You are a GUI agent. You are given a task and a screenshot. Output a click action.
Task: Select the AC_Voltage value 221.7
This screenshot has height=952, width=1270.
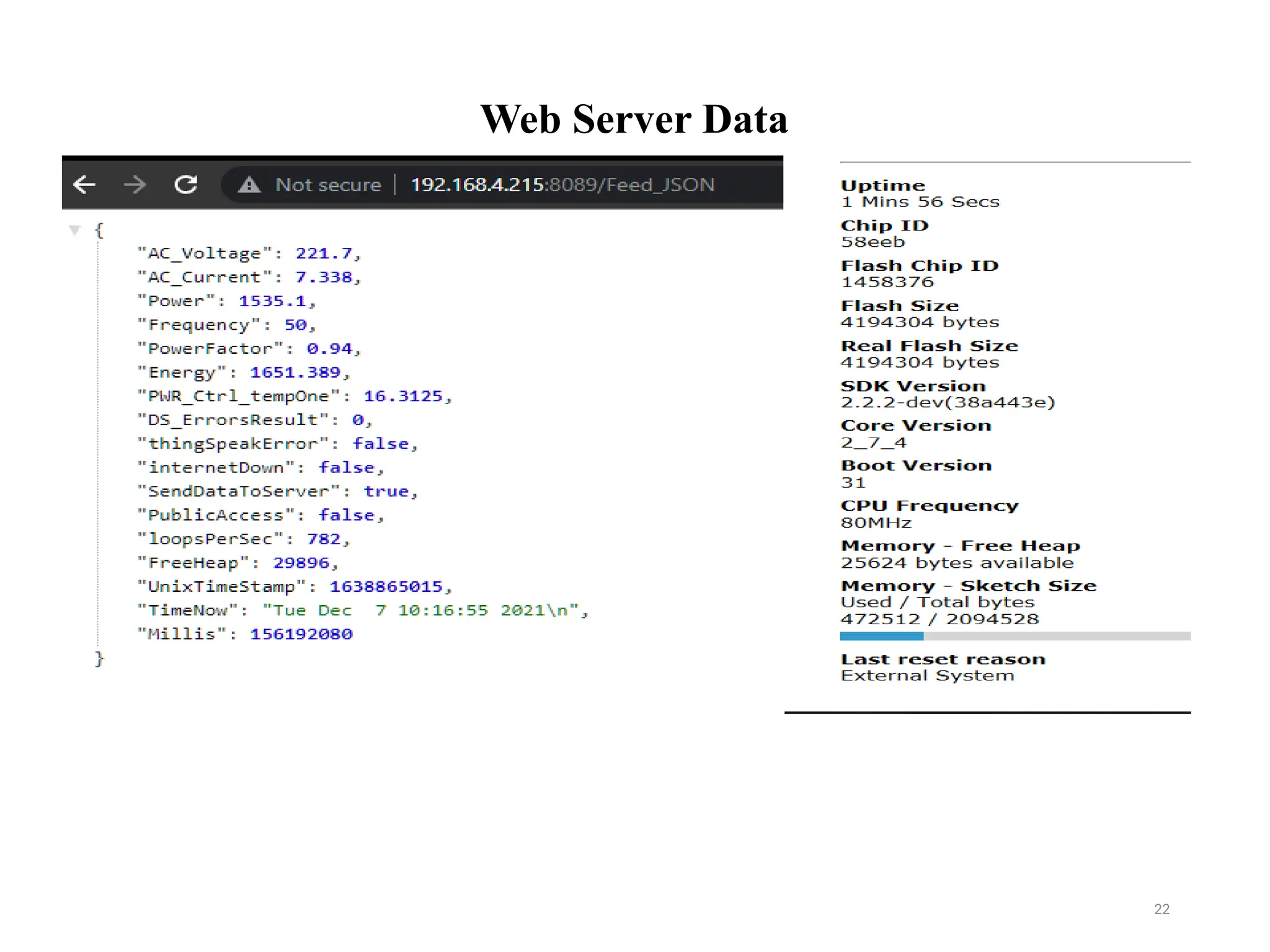[x=324, y=253]
